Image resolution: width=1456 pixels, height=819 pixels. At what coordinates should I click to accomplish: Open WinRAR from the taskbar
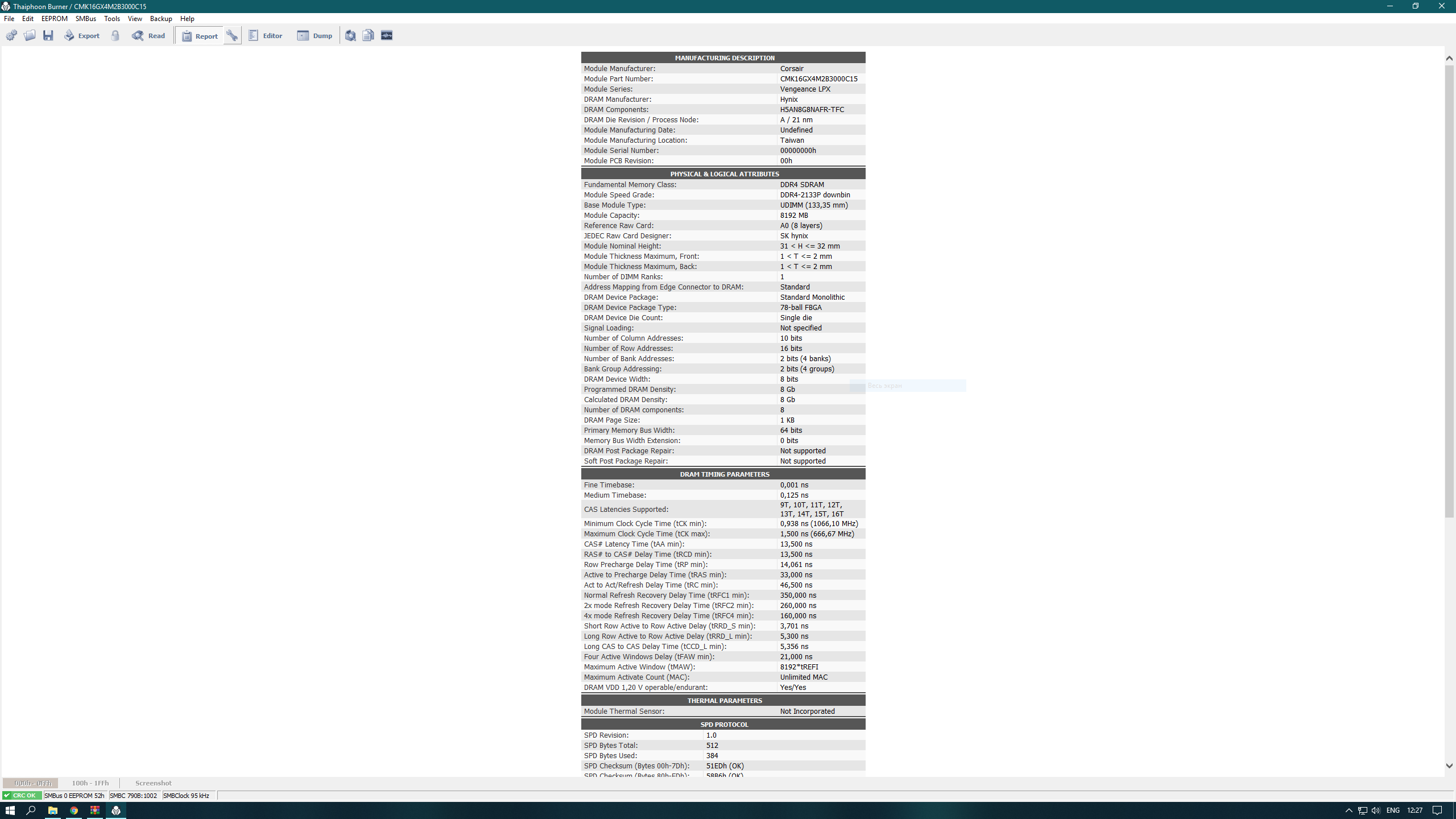(x=95, y=810)
